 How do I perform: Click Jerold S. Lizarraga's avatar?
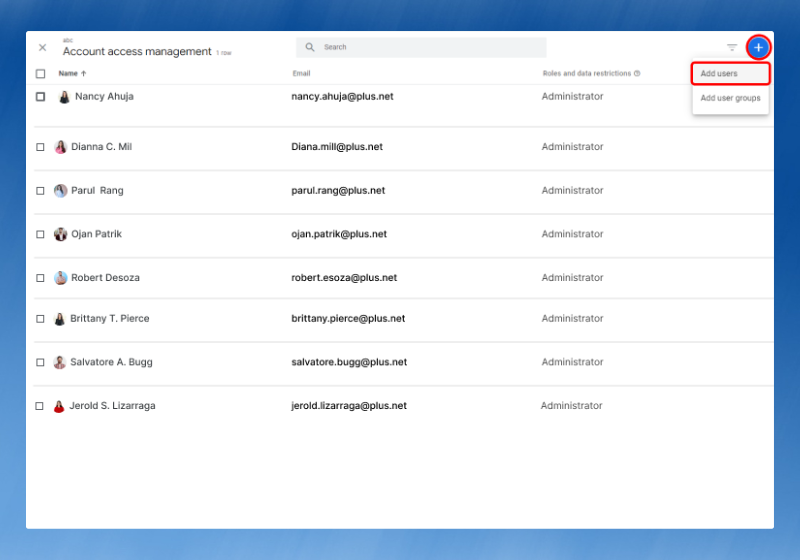[59, 406]
